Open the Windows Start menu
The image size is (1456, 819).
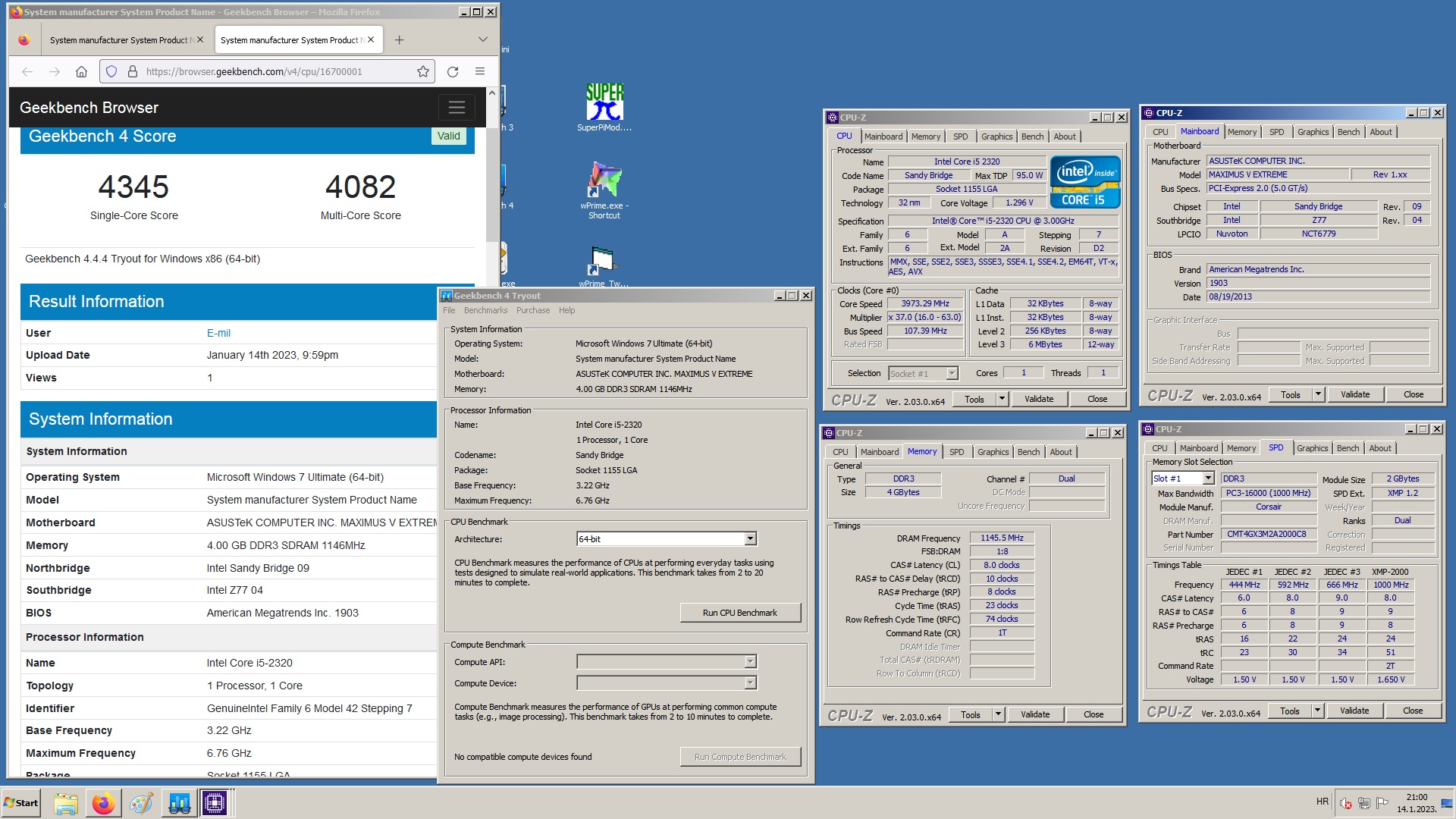tap(21, 803)
